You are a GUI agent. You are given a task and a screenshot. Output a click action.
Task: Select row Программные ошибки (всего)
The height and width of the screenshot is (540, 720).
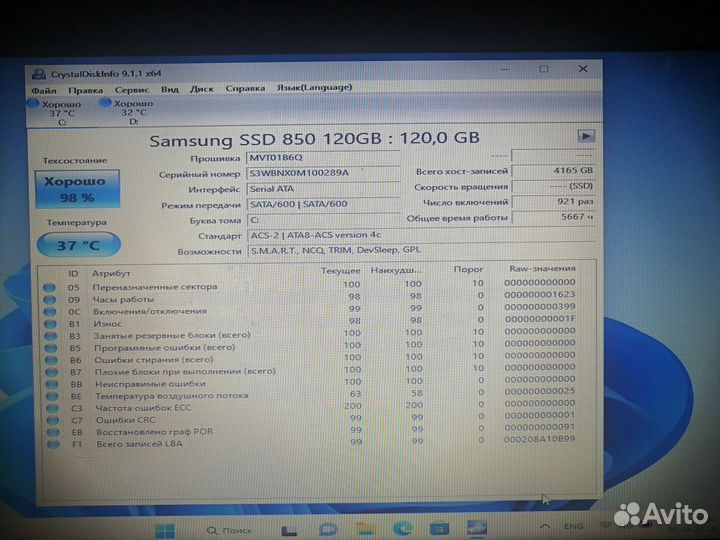pyautogui.click(x=311, y=345)
